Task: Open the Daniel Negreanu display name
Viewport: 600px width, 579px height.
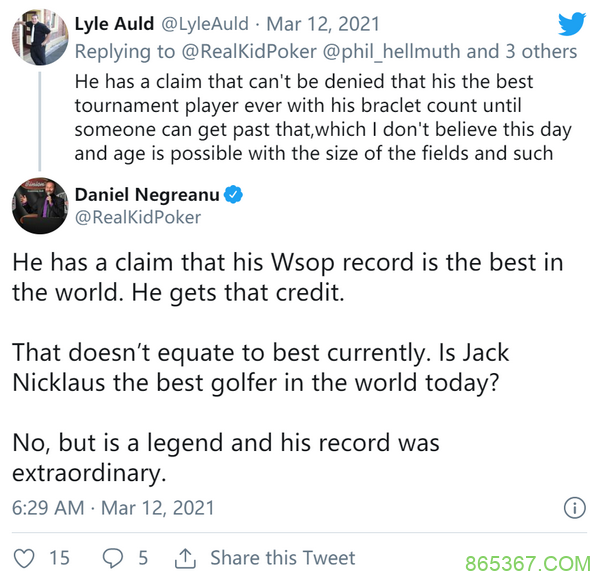Action: pyautogui.click(x=147, y=194)
